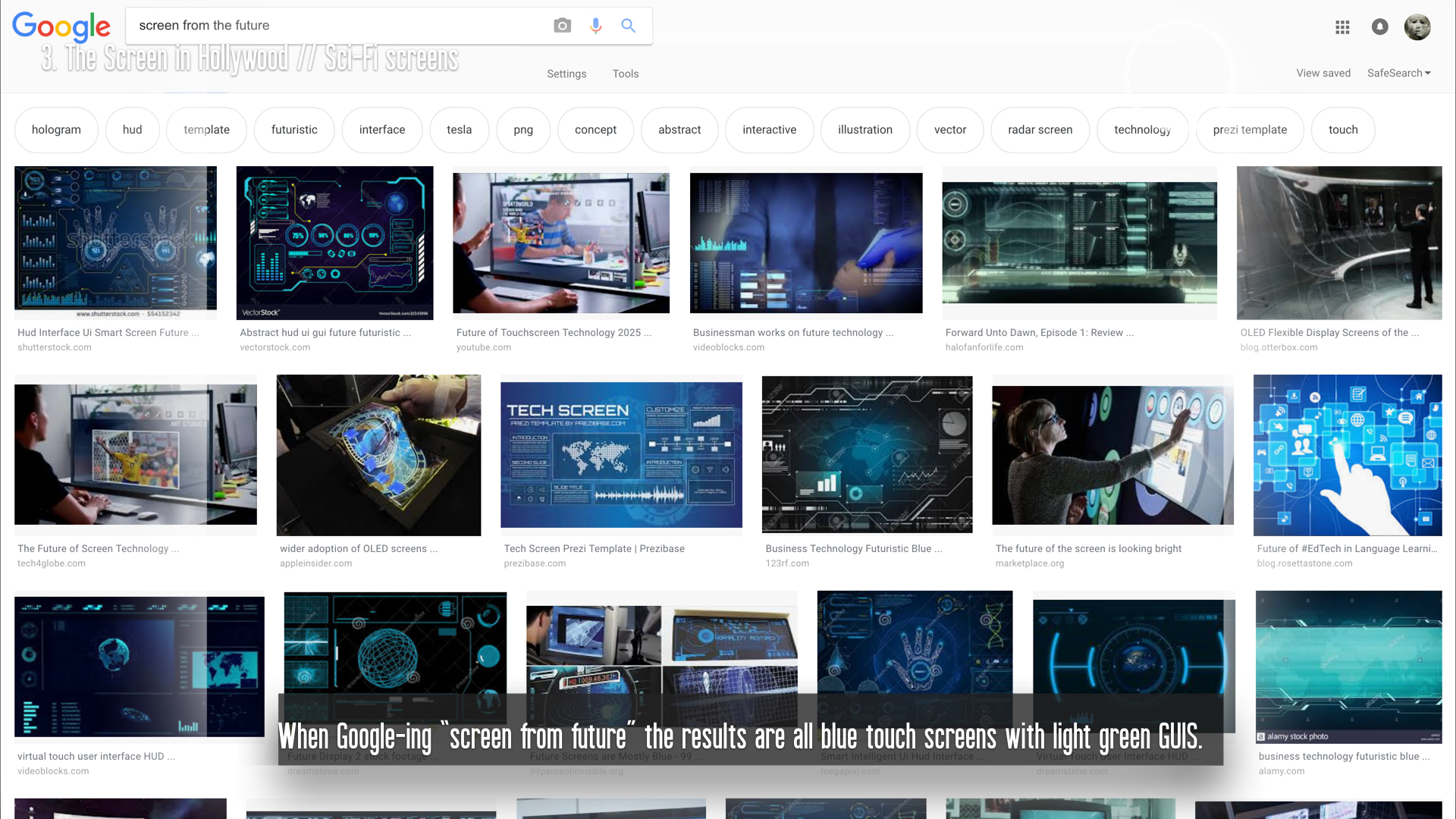Open future of the screen marketplace thumbnail
The height and width of the screenshot is (819, 1456).
pyautogui.click(x=1112, y=454)
